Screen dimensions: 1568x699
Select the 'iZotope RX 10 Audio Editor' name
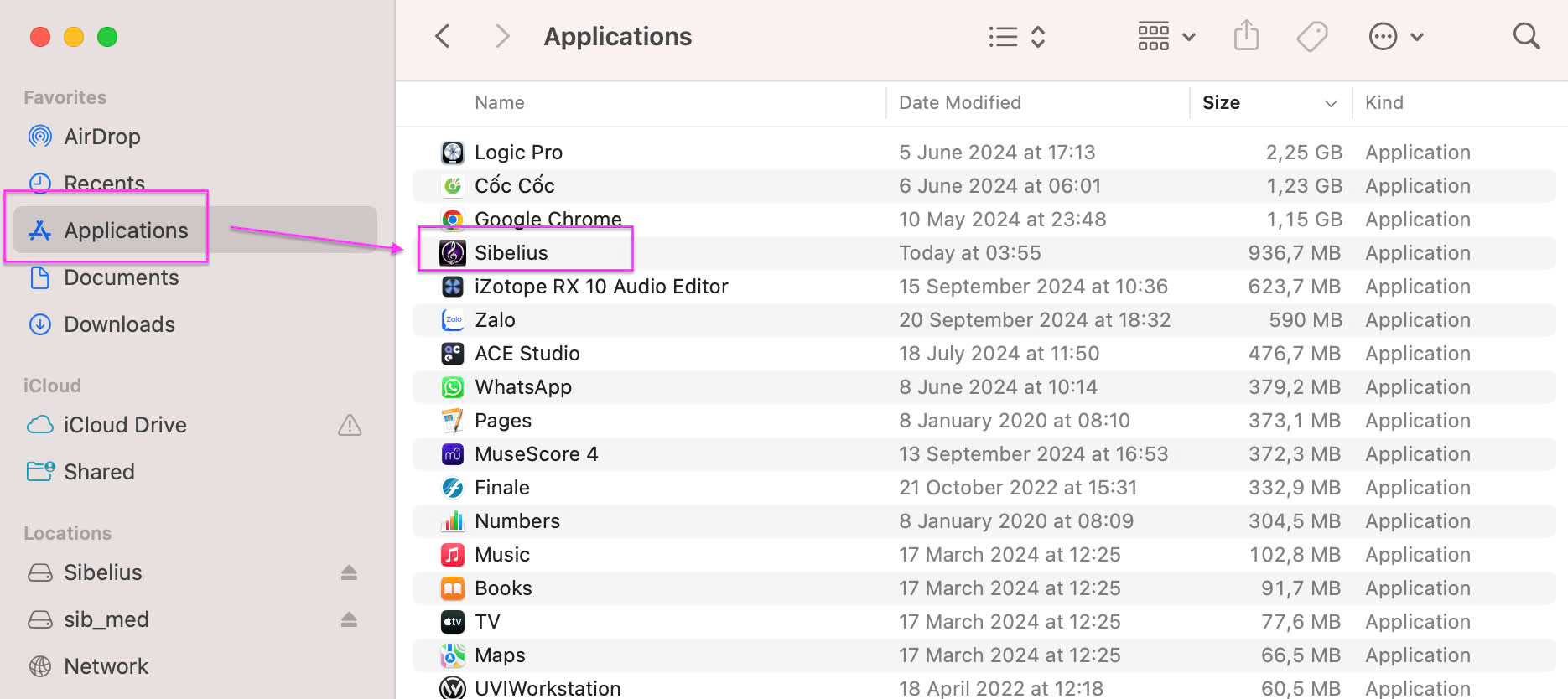pos(601,287)
